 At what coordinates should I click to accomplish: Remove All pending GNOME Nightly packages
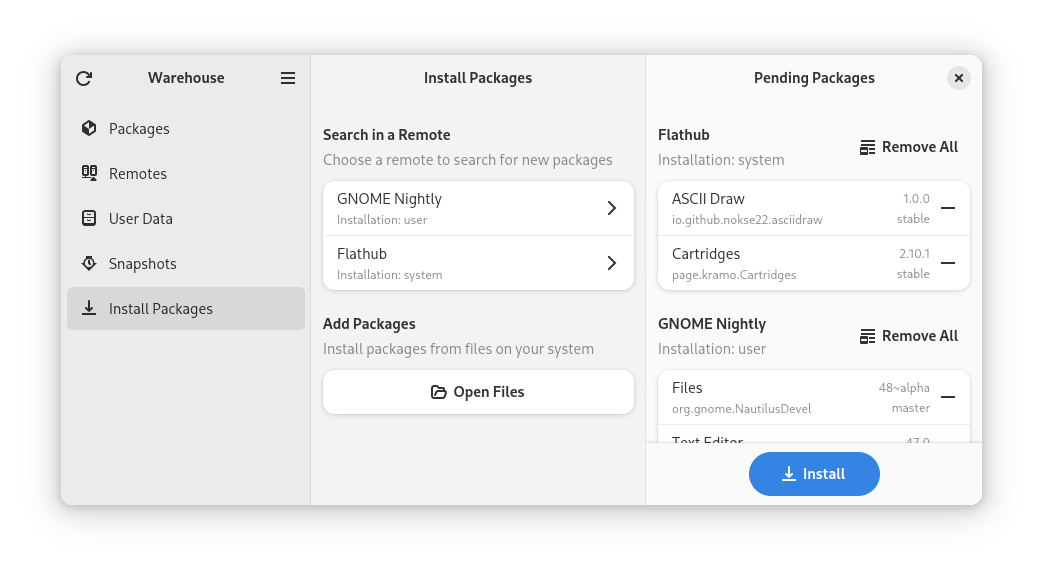click(908, 336)
